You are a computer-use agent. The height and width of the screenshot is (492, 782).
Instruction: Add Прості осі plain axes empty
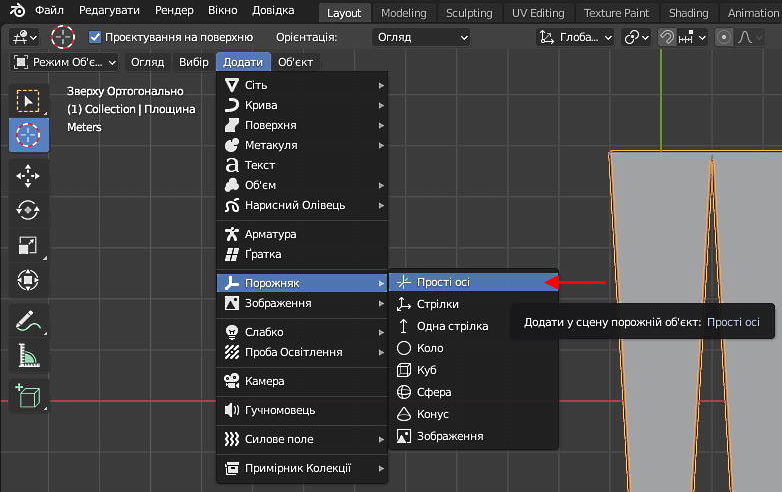473,282
